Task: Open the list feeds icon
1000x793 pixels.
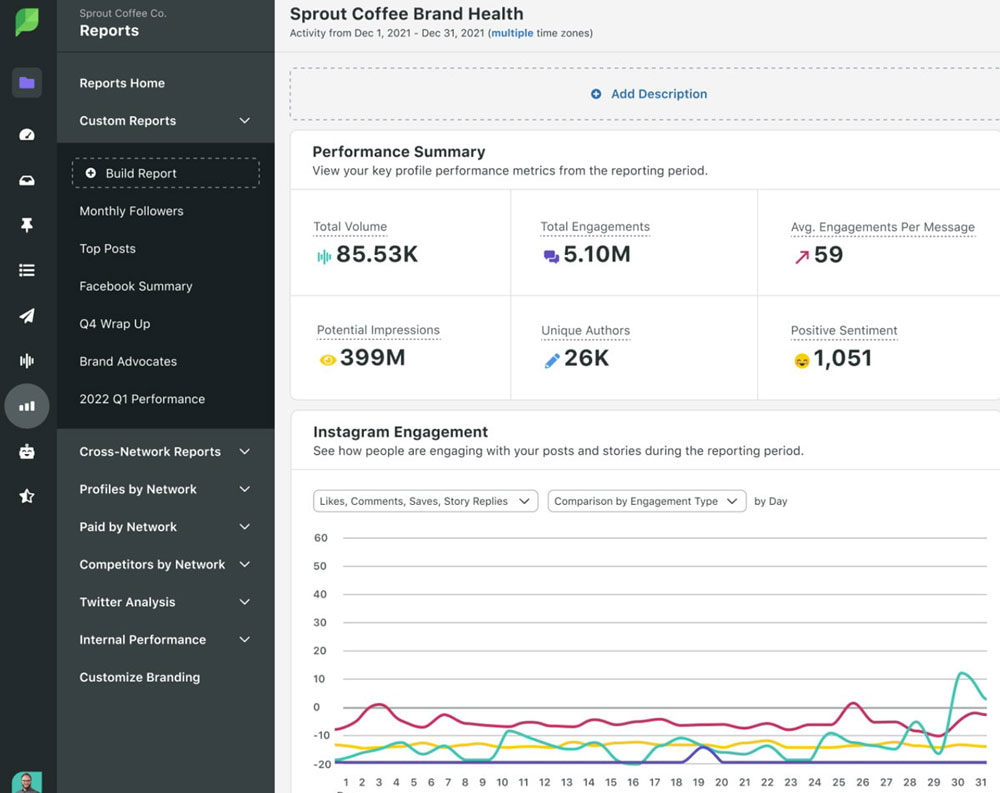Action: (x=27, y=271)
